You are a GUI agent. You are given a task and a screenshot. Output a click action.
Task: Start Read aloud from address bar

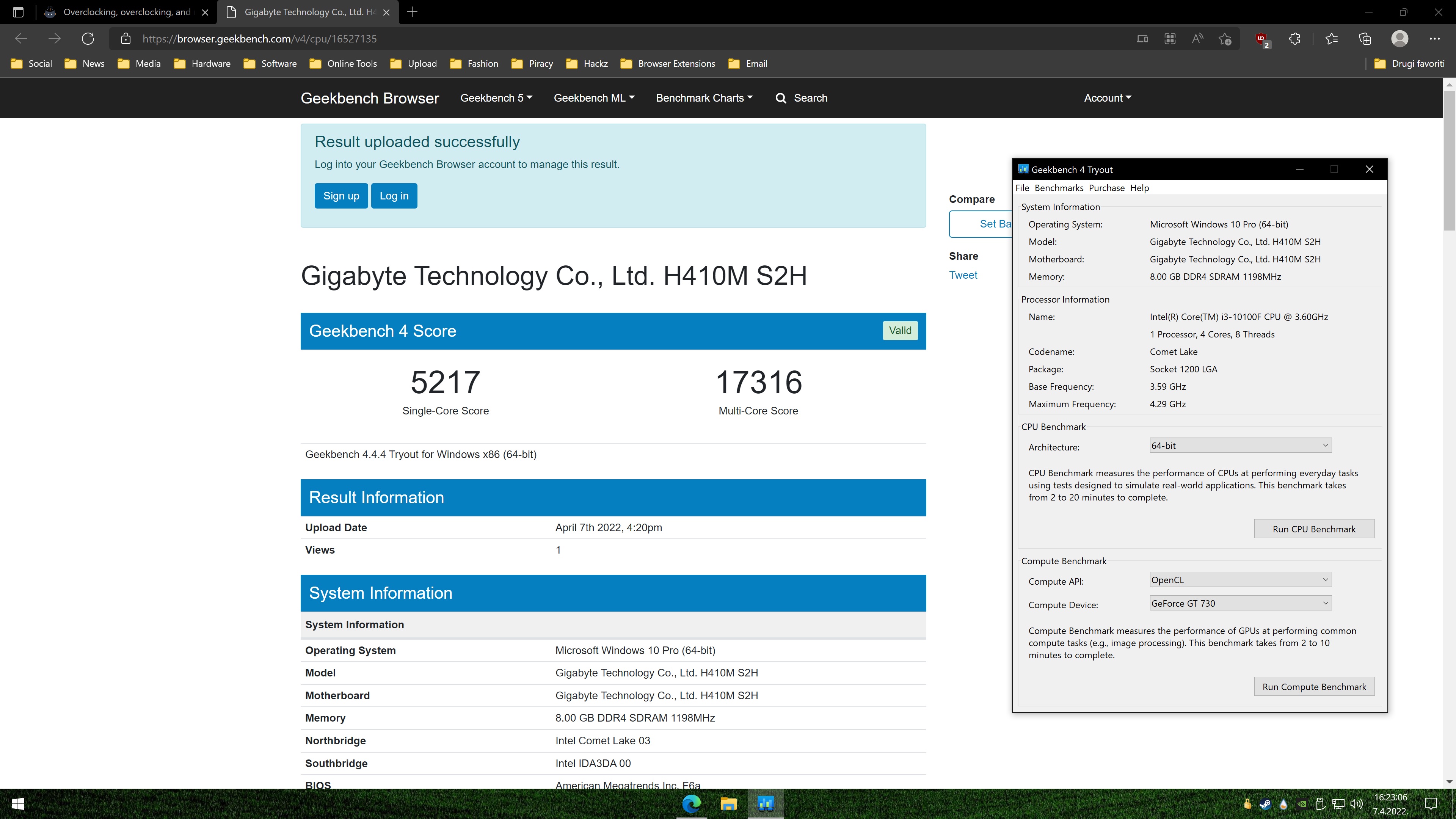click(1197, 38)
